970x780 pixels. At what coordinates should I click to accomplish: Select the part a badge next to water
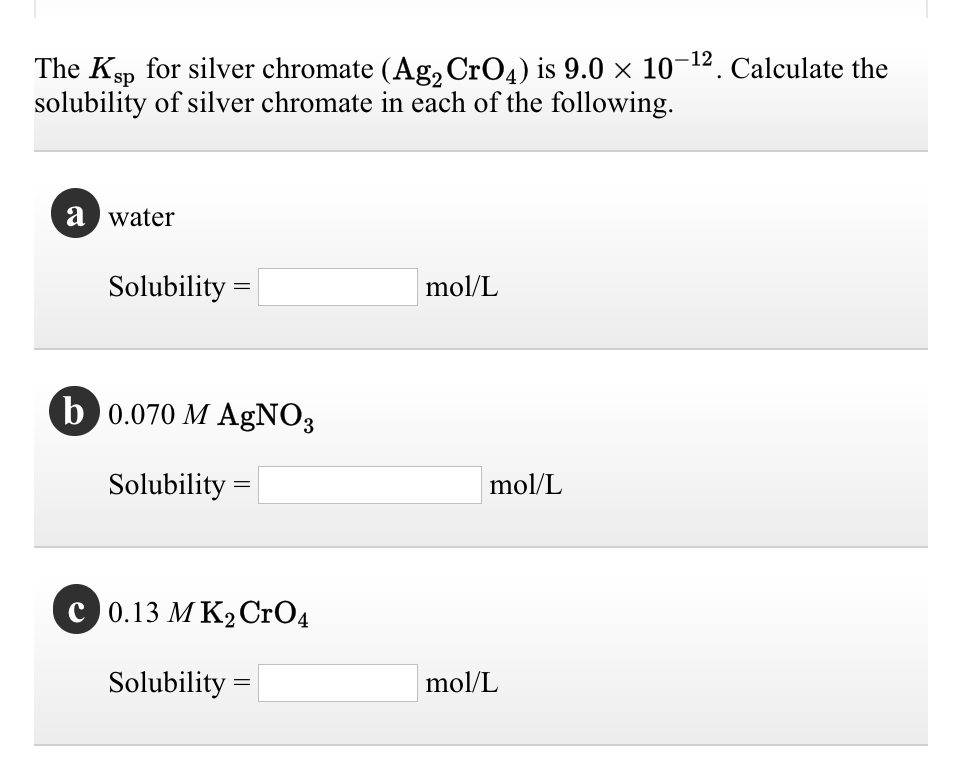[73, 213]
